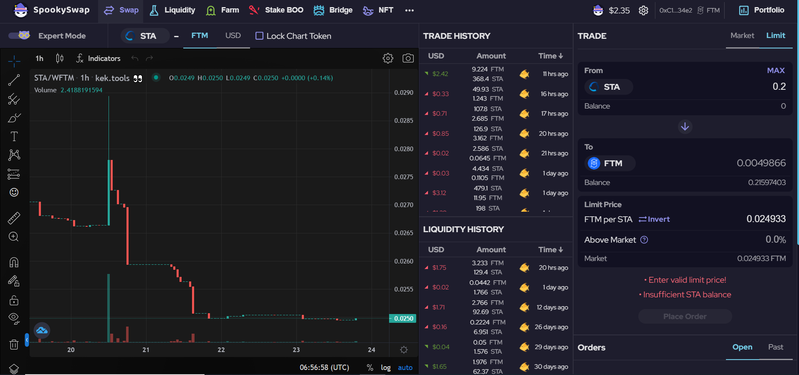
Task: Open the prediction and measurement tools
Action: [14, 174]
